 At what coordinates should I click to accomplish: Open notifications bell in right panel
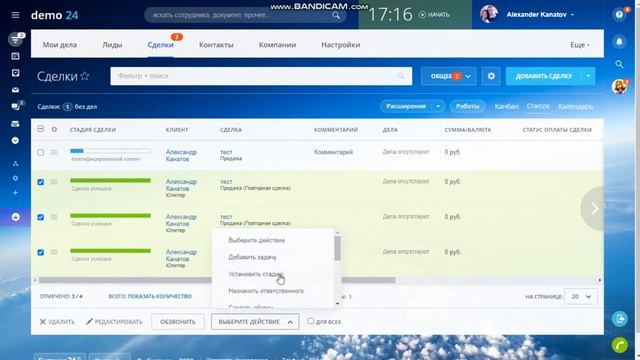pos(619,42)
